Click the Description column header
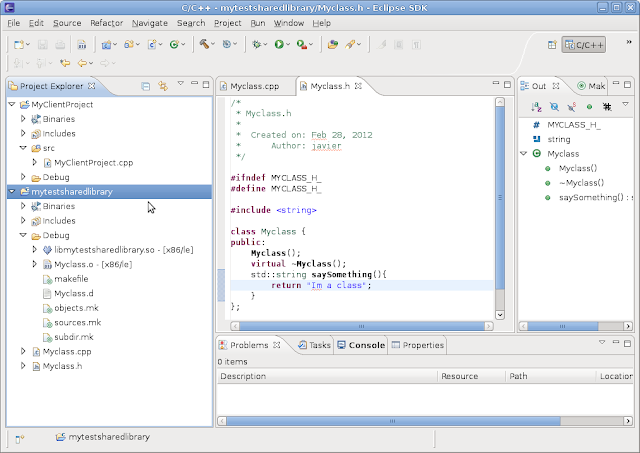Image resolution: width=640 pixels, height=453 pixels. pos(327,376)
